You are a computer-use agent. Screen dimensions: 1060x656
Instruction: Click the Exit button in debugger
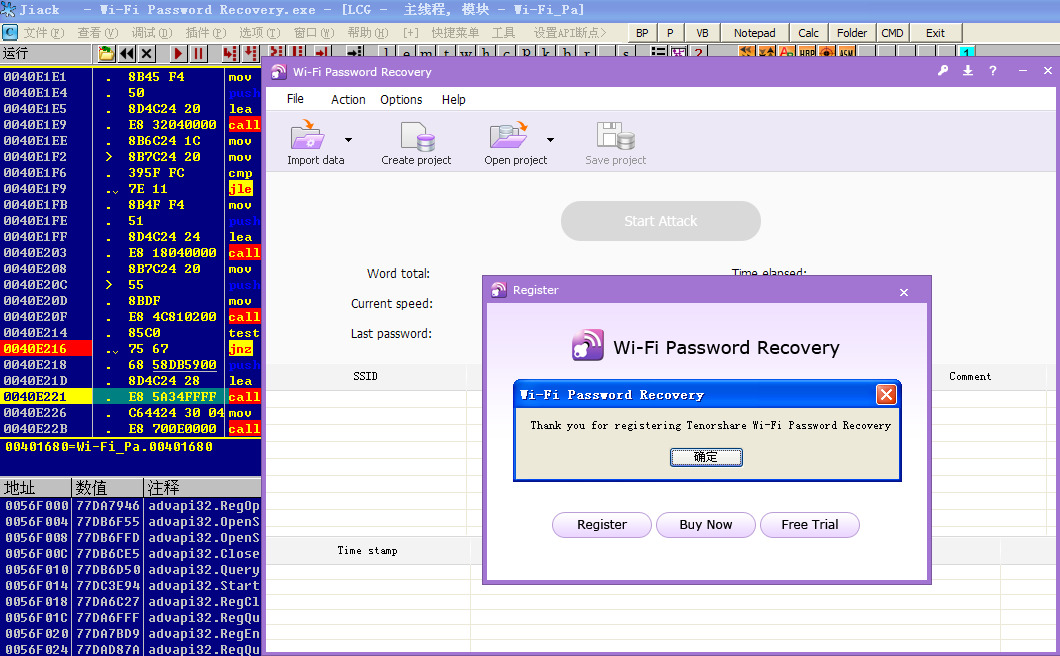click(x=935, y=32)
